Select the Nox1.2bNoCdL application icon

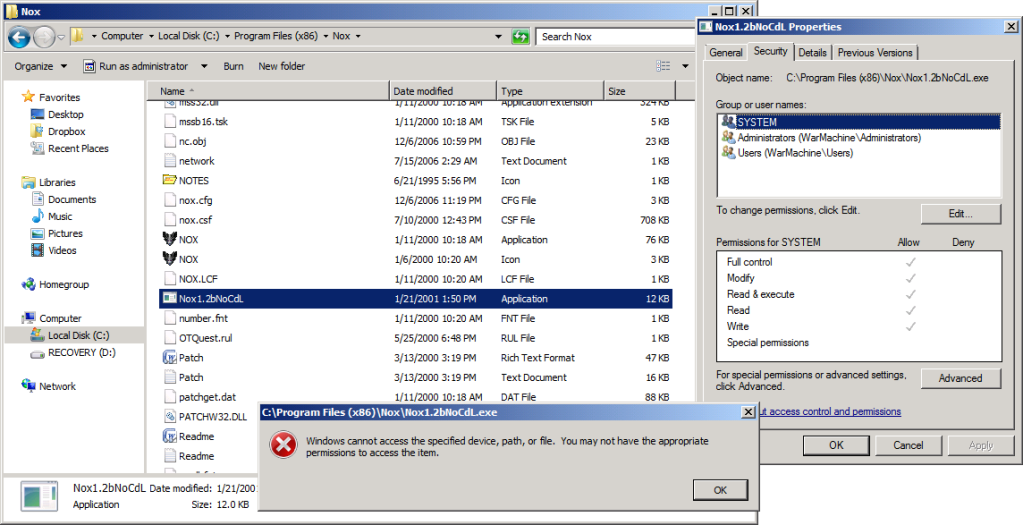[x=170, y=299]
